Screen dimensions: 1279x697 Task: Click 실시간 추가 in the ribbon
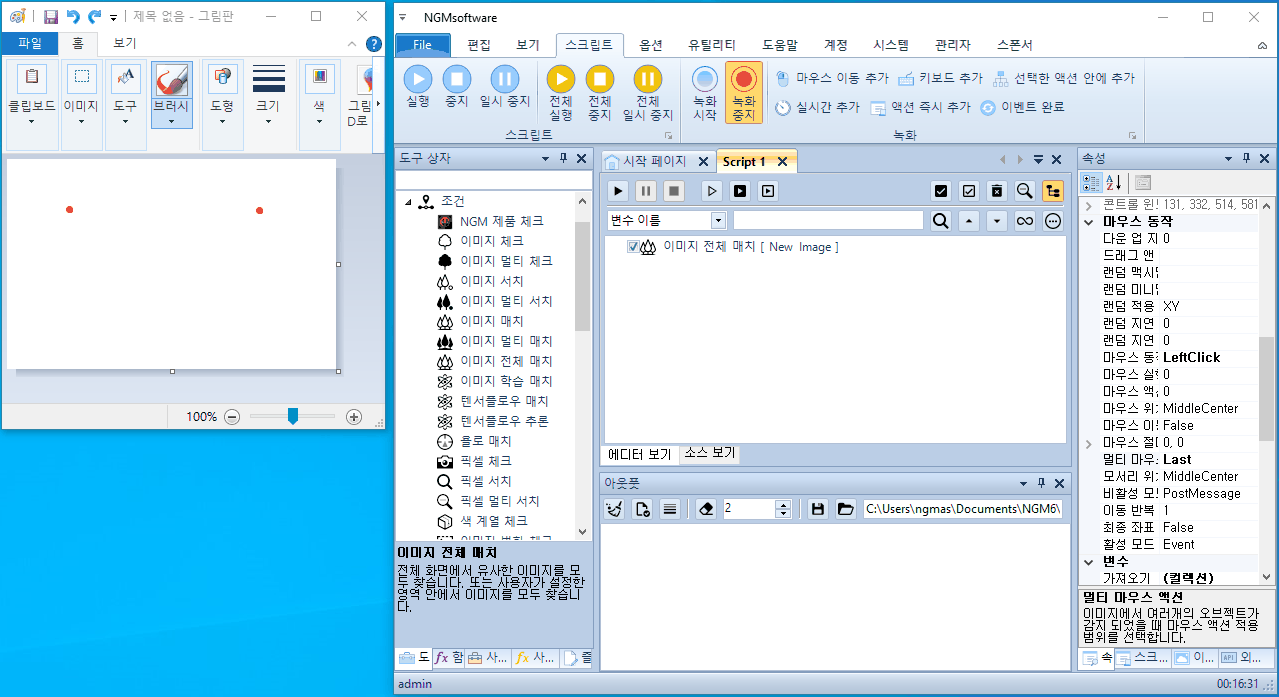pos(818,107)
